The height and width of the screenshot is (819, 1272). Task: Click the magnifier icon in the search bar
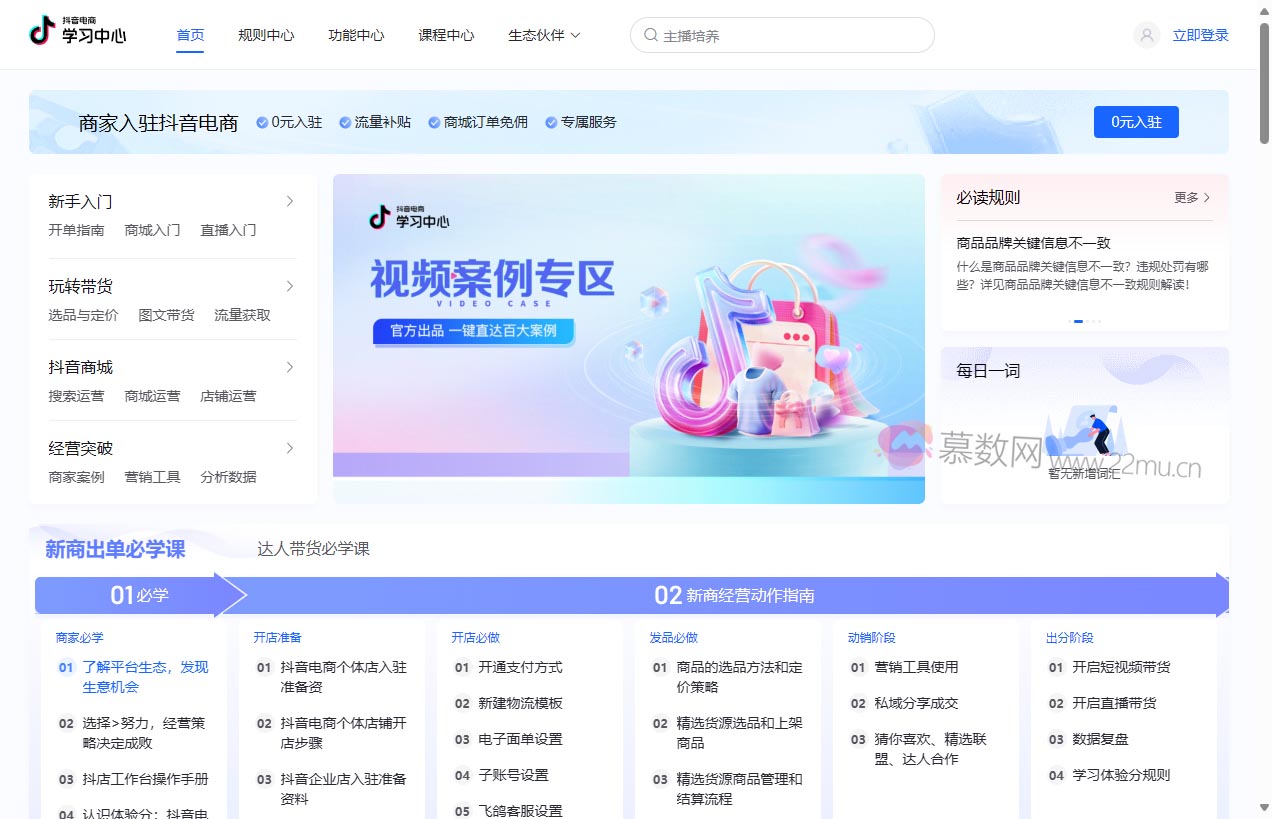click(649, 34)
